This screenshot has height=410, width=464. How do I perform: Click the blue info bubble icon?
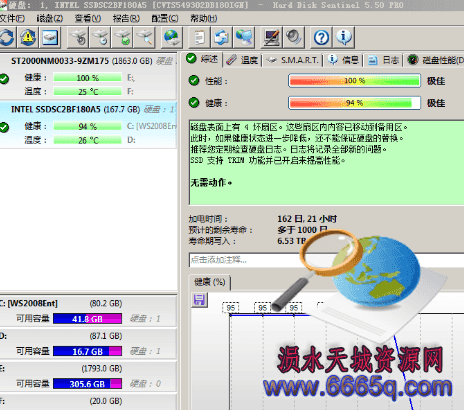coord(344,37)
